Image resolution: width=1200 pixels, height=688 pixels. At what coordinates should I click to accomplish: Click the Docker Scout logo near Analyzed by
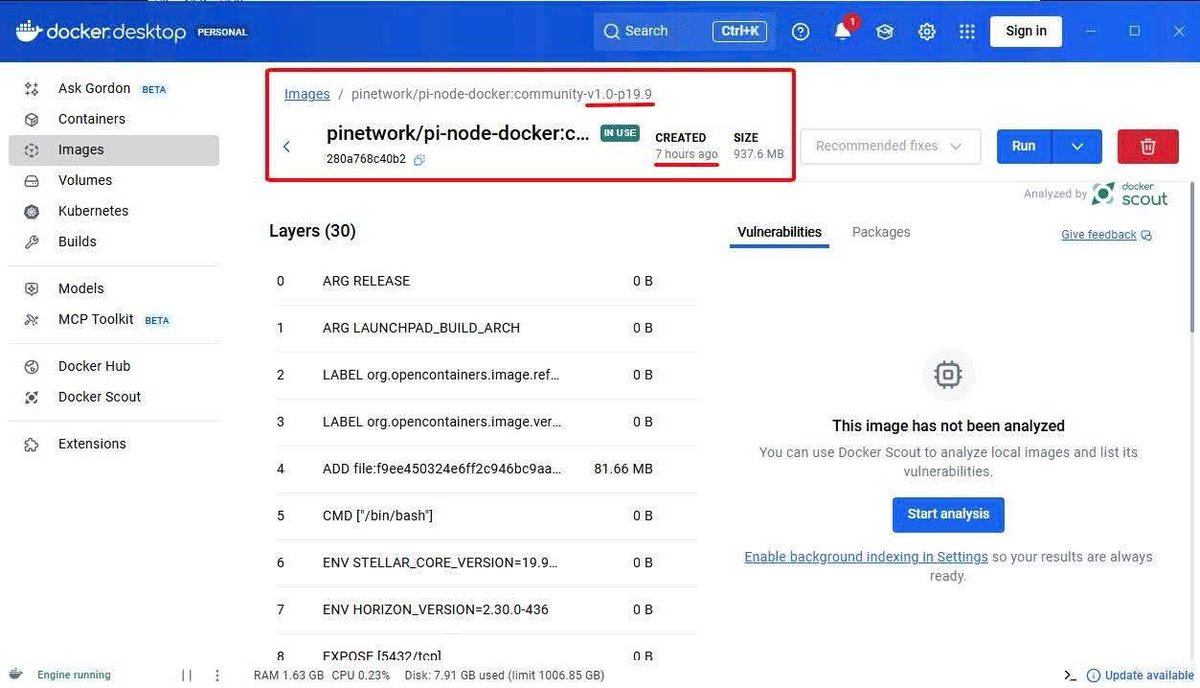(1130, 194)
